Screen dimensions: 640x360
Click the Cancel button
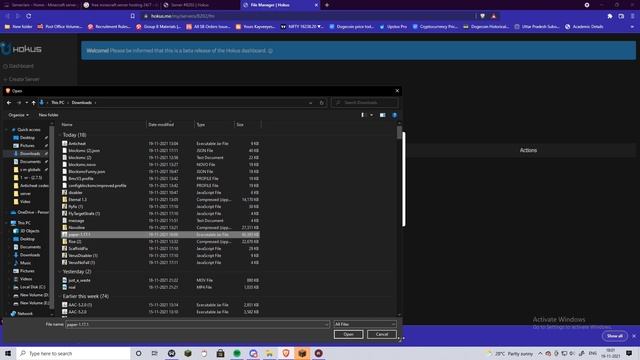click(382, 335)
